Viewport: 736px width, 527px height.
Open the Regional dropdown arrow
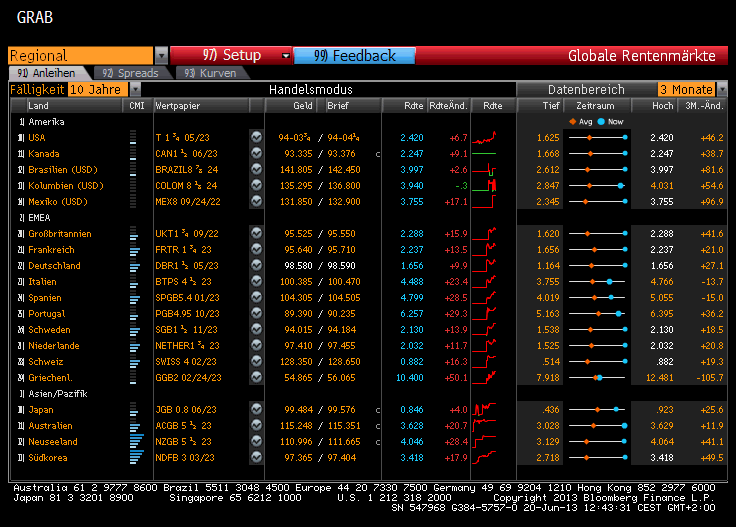tap(161, 55)
